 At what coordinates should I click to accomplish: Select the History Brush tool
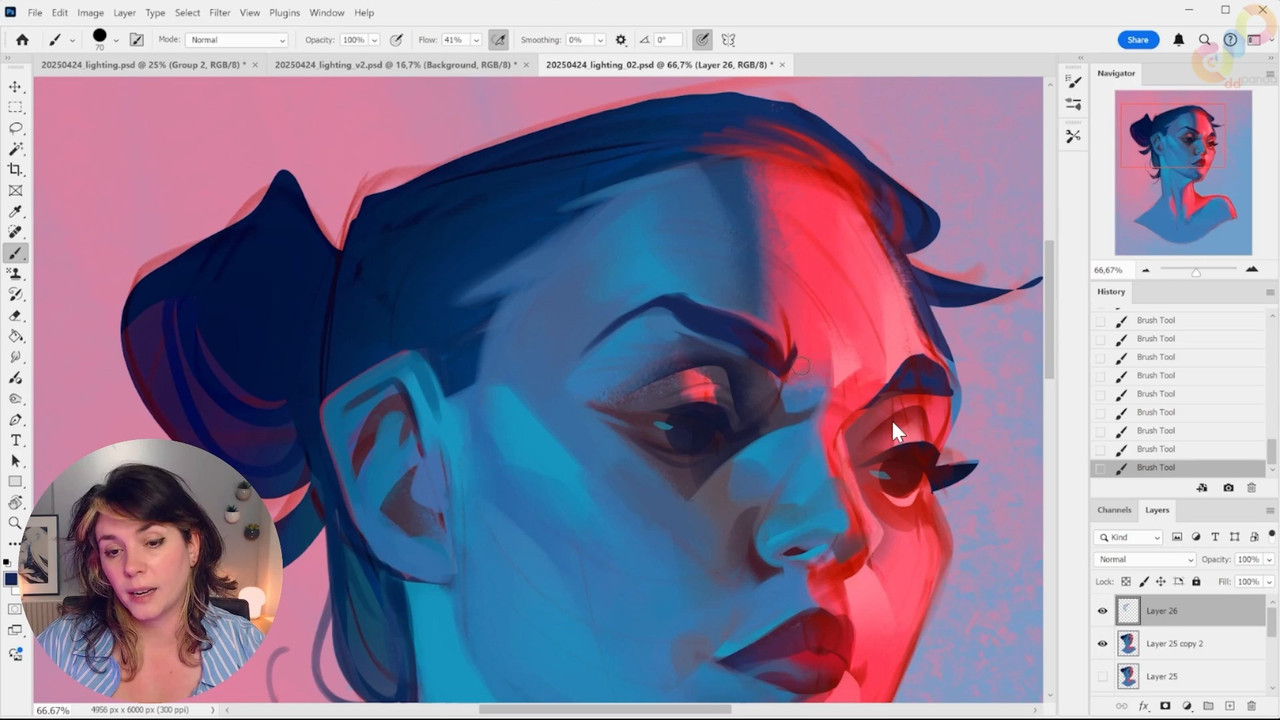tap(15, 295)
